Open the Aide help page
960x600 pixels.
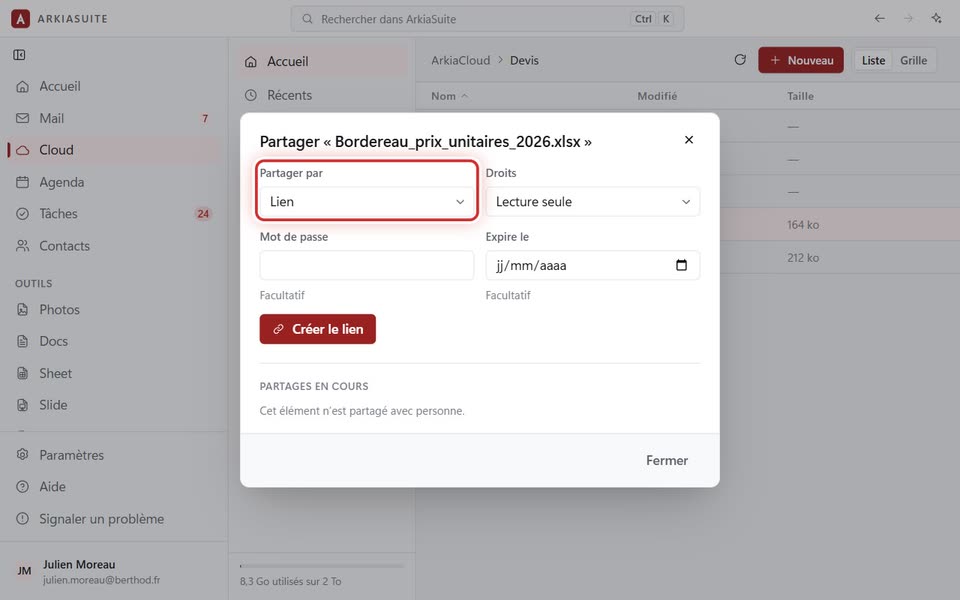coord(114,487)
